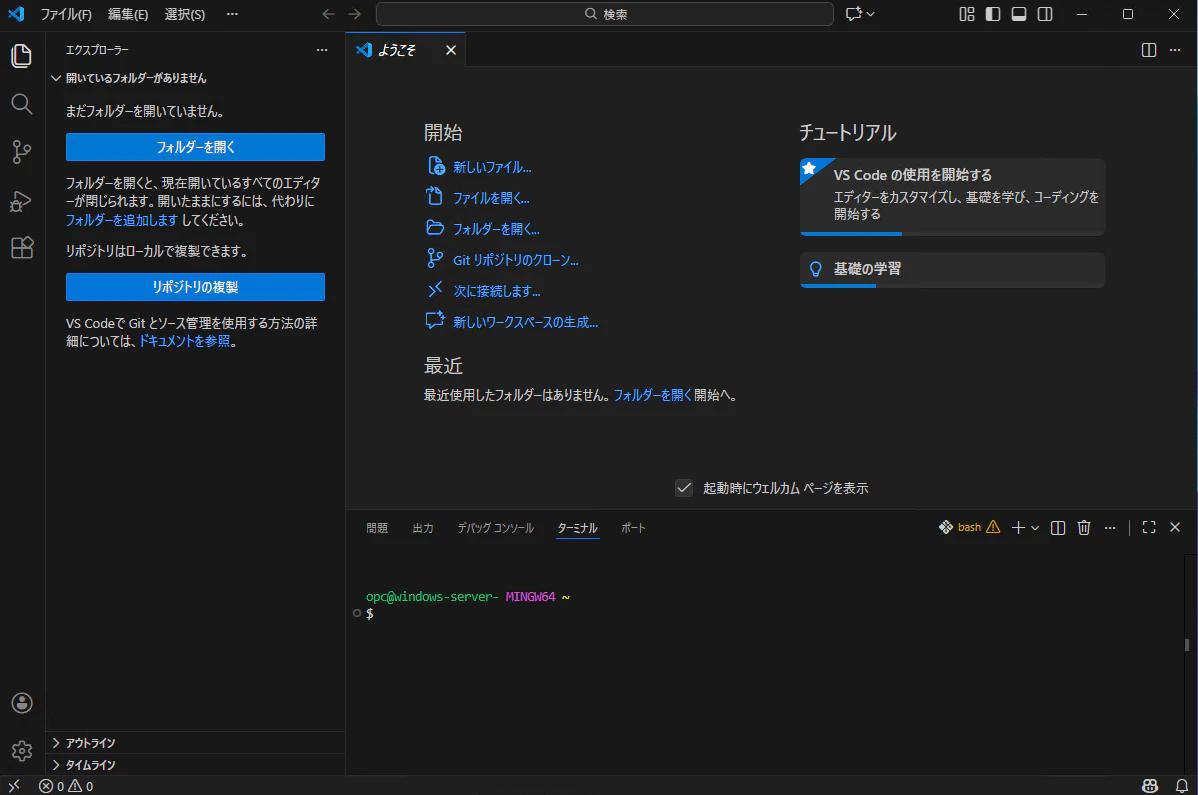This screenshot has height=795, width=1198.
Task: Toggle primary side bar visibility
Action: click(x=992, y=14)
